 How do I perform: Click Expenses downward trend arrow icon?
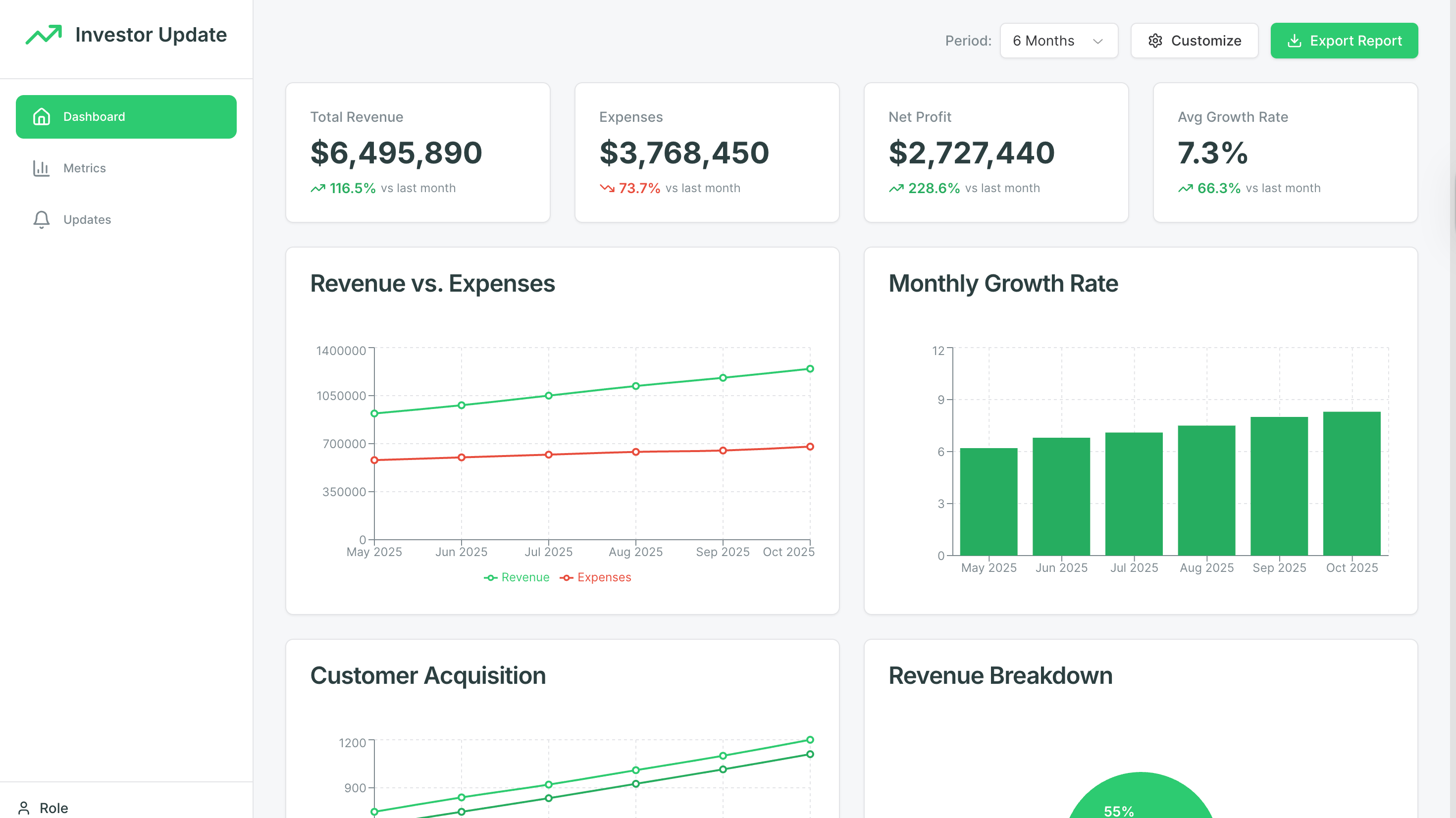tap(607, 188)
